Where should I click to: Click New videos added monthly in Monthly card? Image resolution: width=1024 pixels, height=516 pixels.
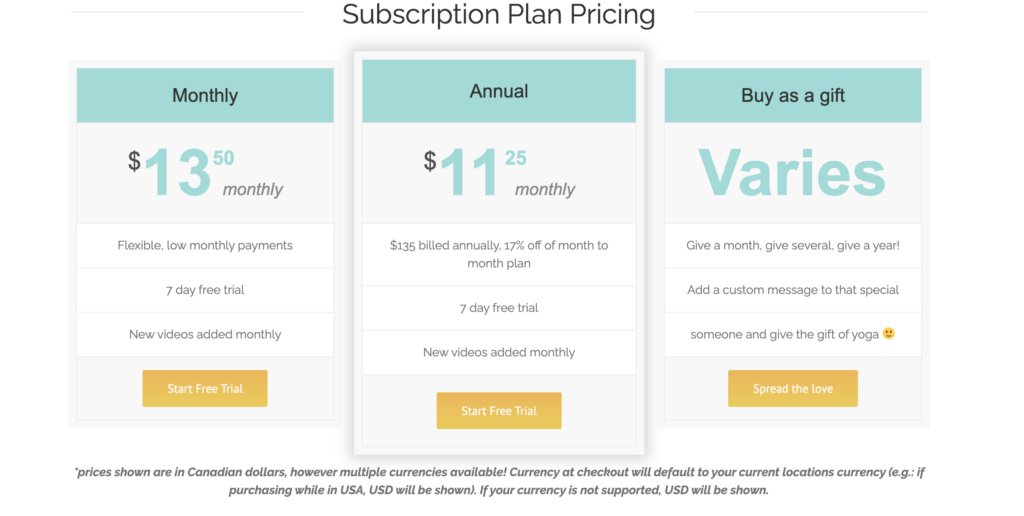(x=205, y=334)
